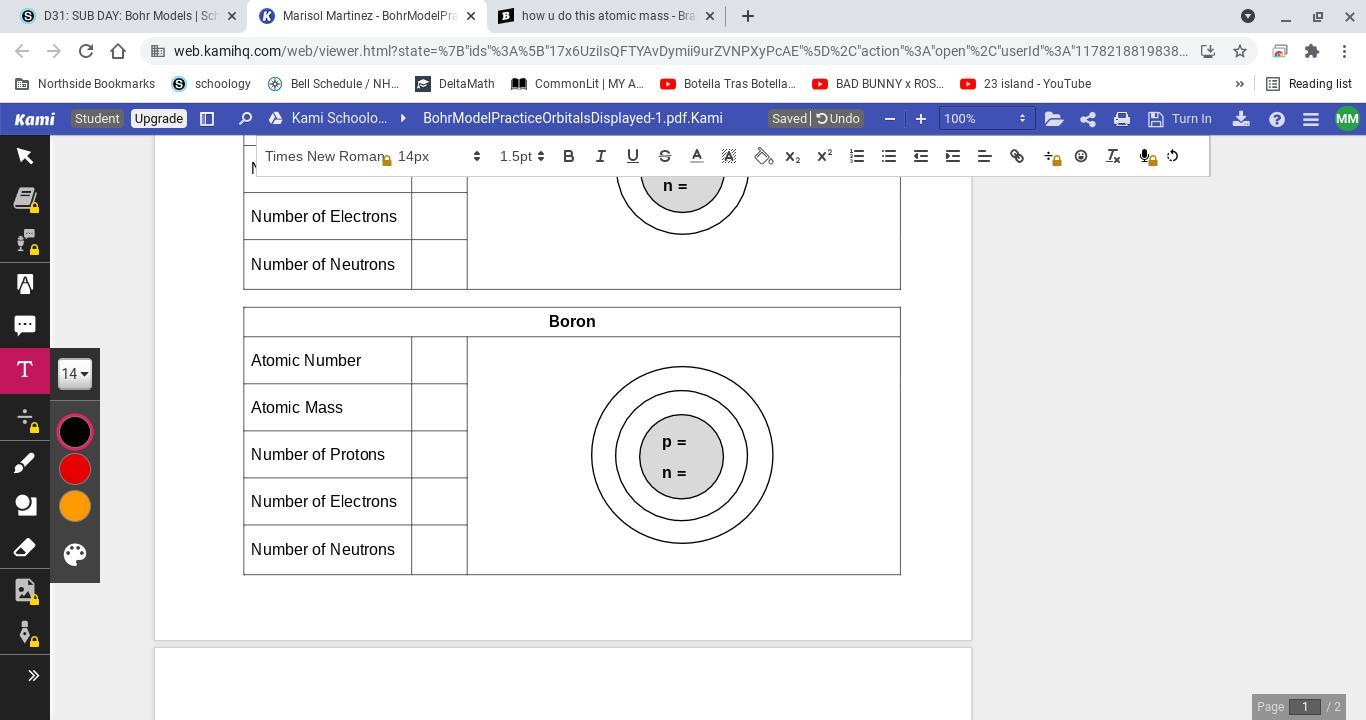
Task: Toggle superscript formatting
Action: (x=824, y=156)
